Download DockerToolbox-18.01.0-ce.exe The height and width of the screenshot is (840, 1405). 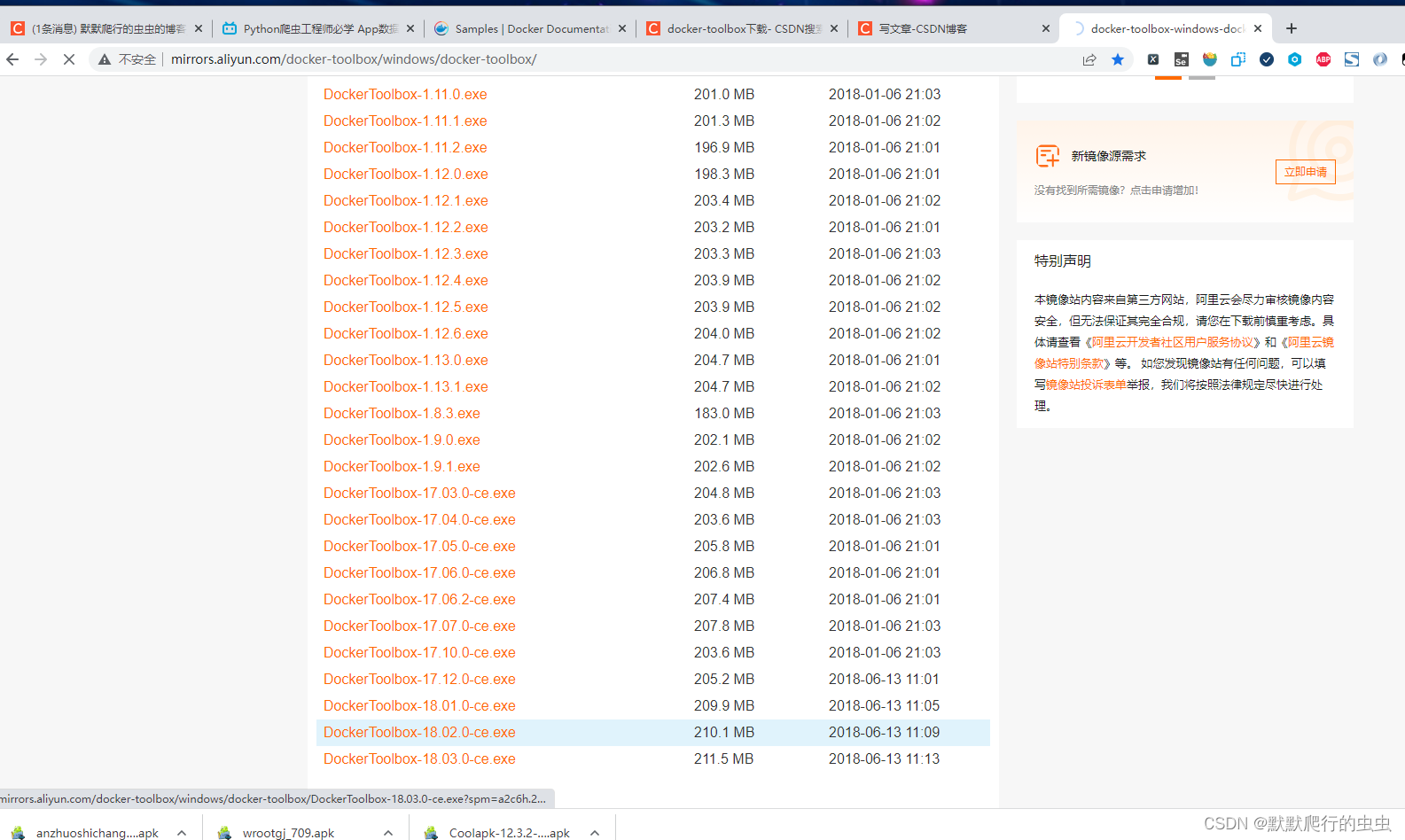[x=419, y=705]
